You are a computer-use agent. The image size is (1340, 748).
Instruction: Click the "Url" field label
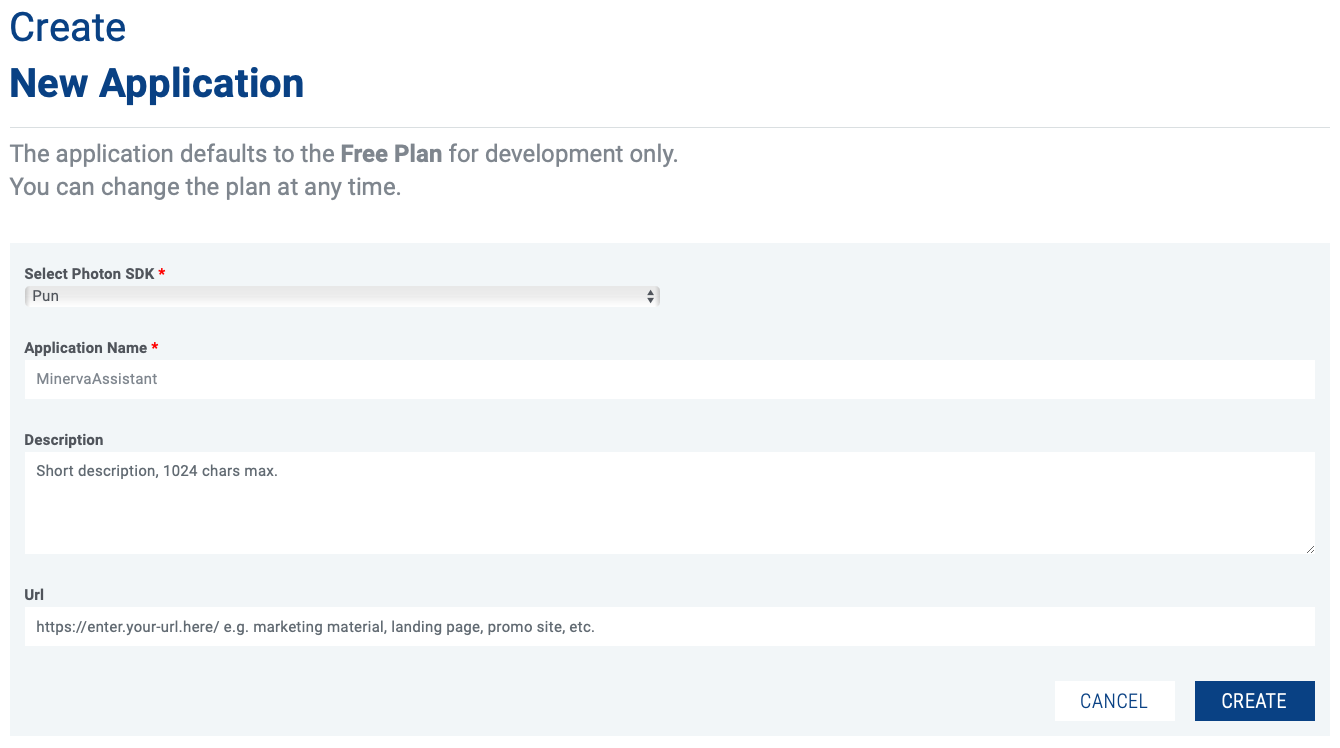coord(34,595)
